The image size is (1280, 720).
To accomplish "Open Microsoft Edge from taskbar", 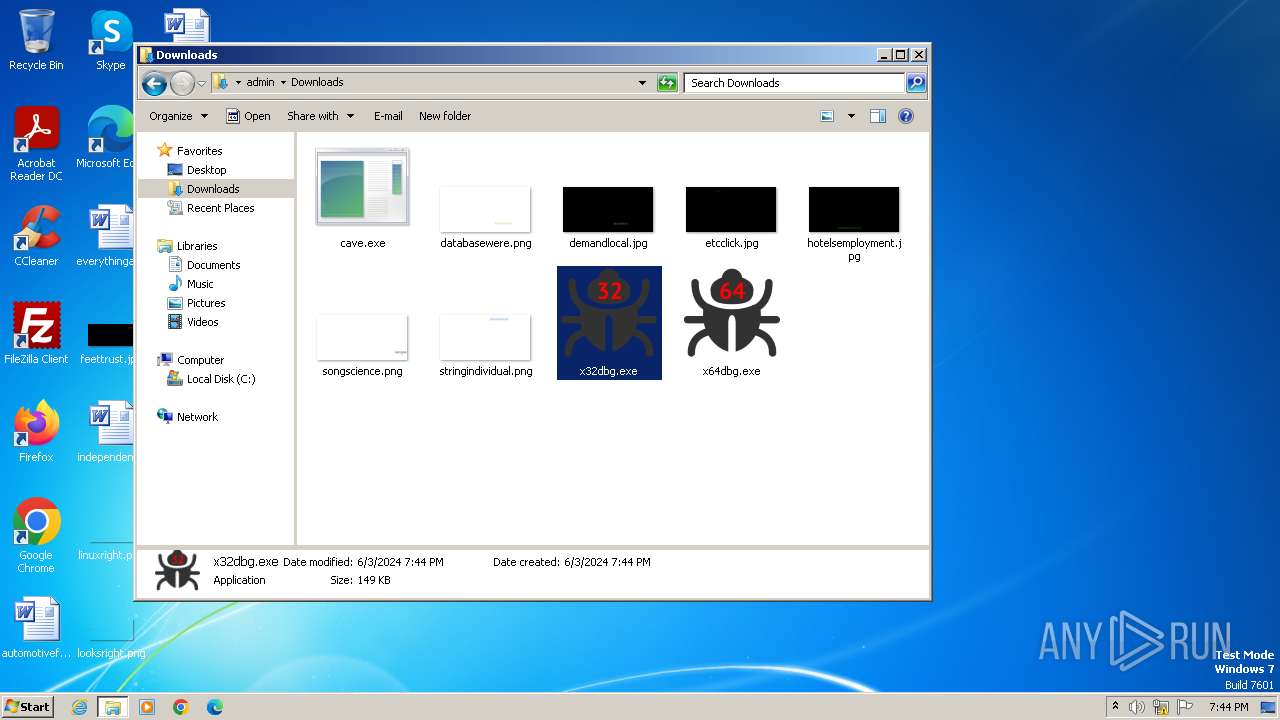I will coord(215,707).
